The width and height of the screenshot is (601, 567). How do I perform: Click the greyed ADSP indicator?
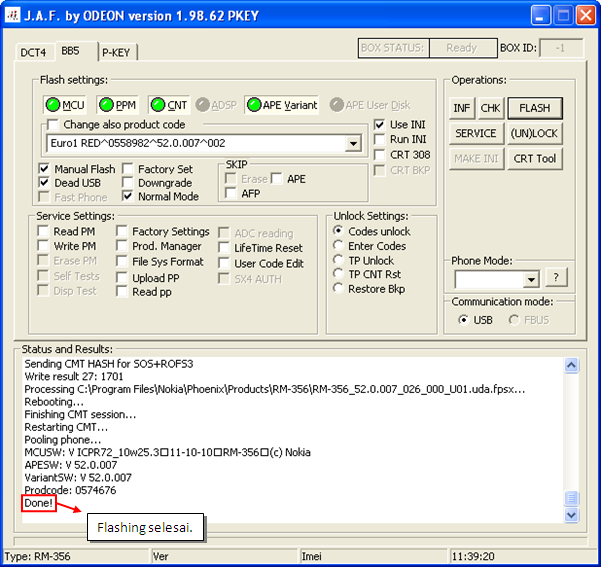tap(216, 105)
